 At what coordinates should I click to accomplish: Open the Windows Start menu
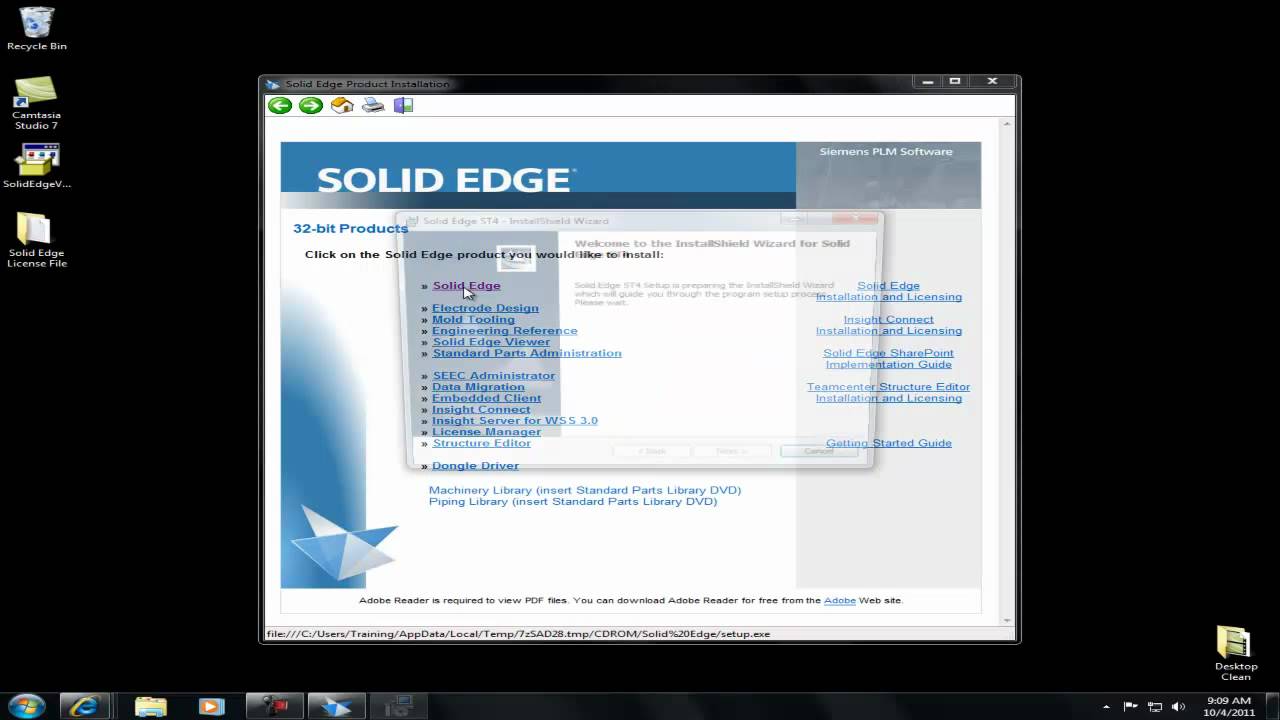pos(25,706)
